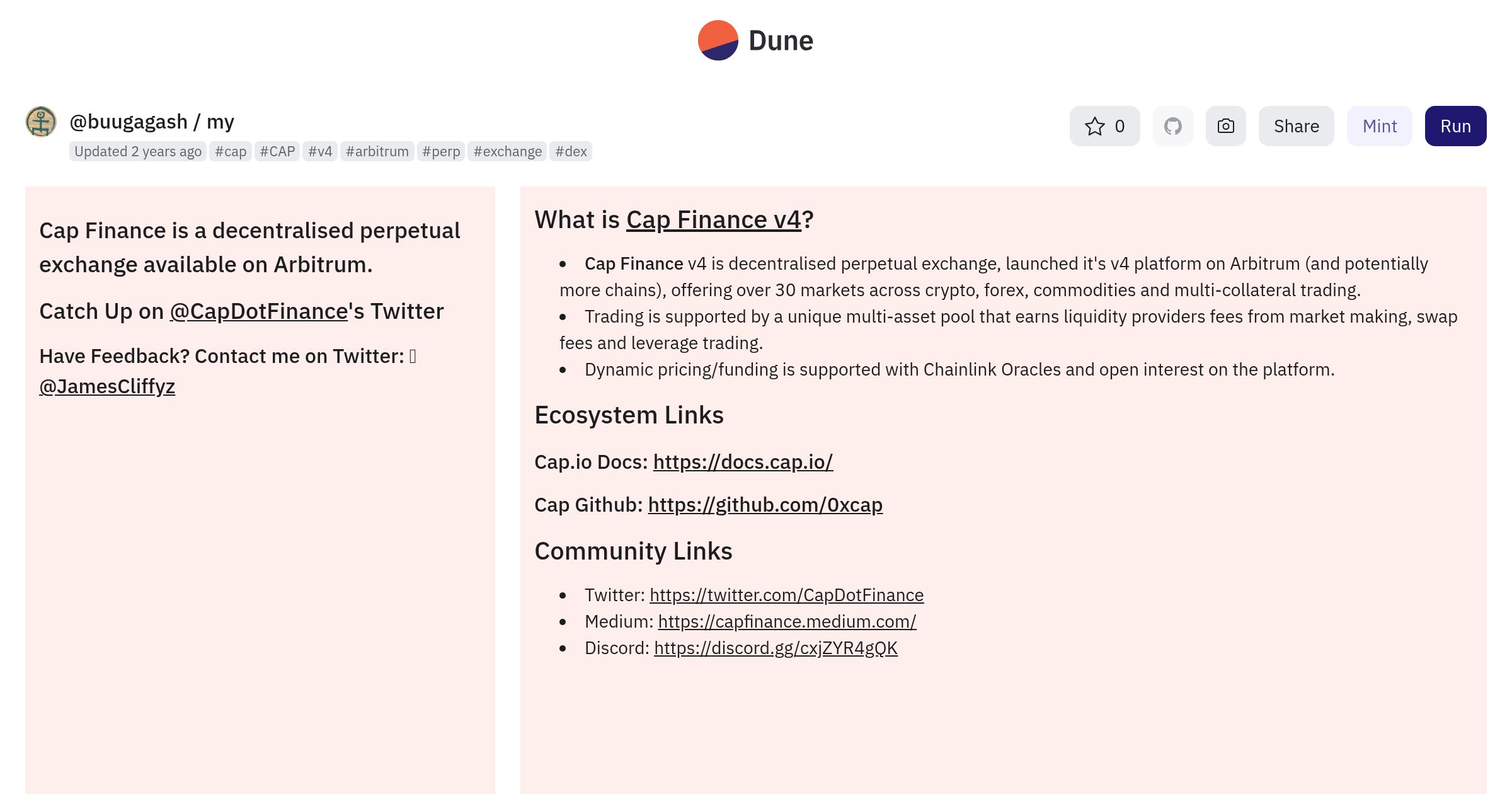
Task: Star this dashboard
Action: click(x=1104, y=126)
